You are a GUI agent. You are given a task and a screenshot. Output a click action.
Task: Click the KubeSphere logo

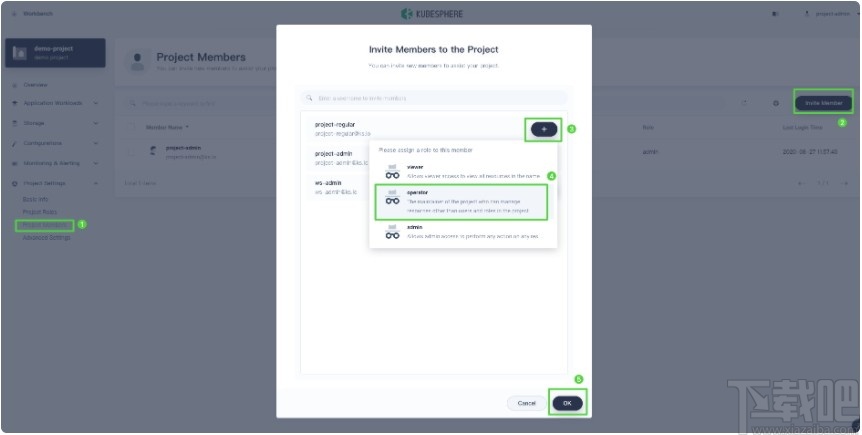pyautogui.click(x=433, y=14)
